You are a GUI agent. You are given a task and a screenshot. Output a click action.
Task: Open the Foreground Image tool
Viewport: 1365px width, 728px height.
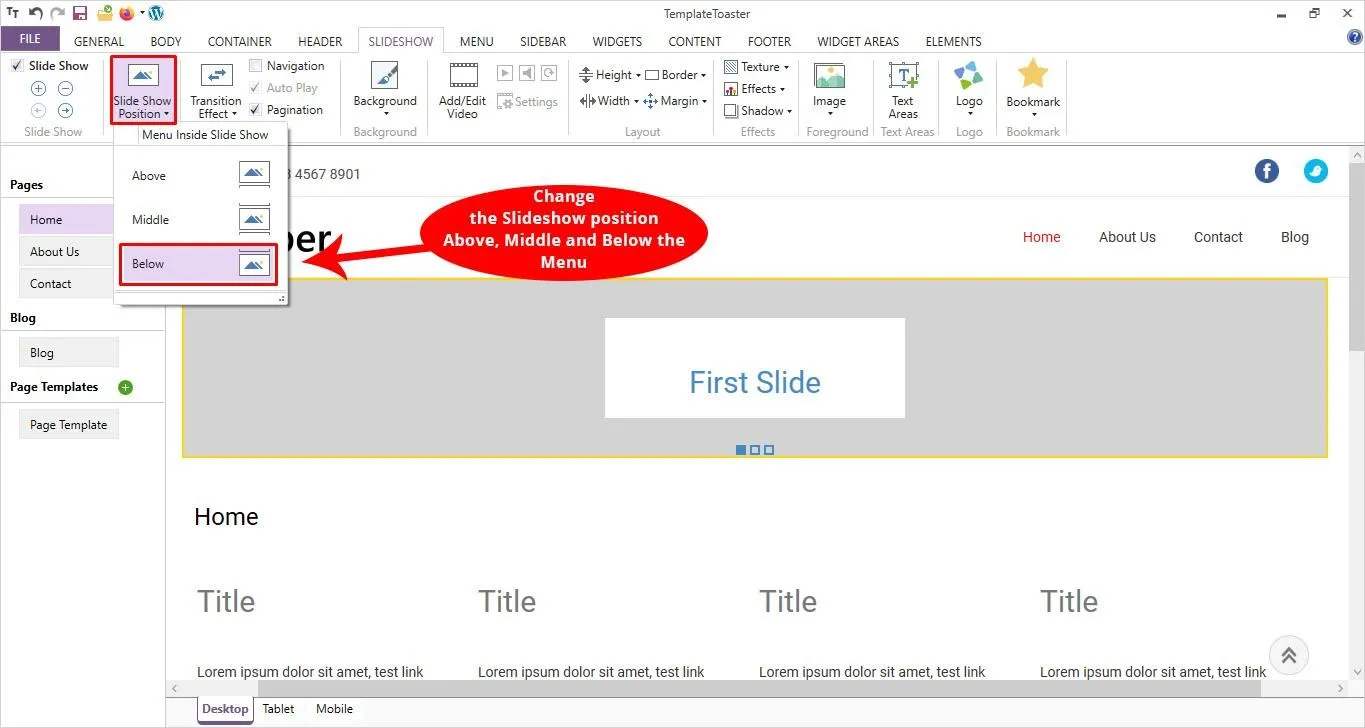pos(829,77)
